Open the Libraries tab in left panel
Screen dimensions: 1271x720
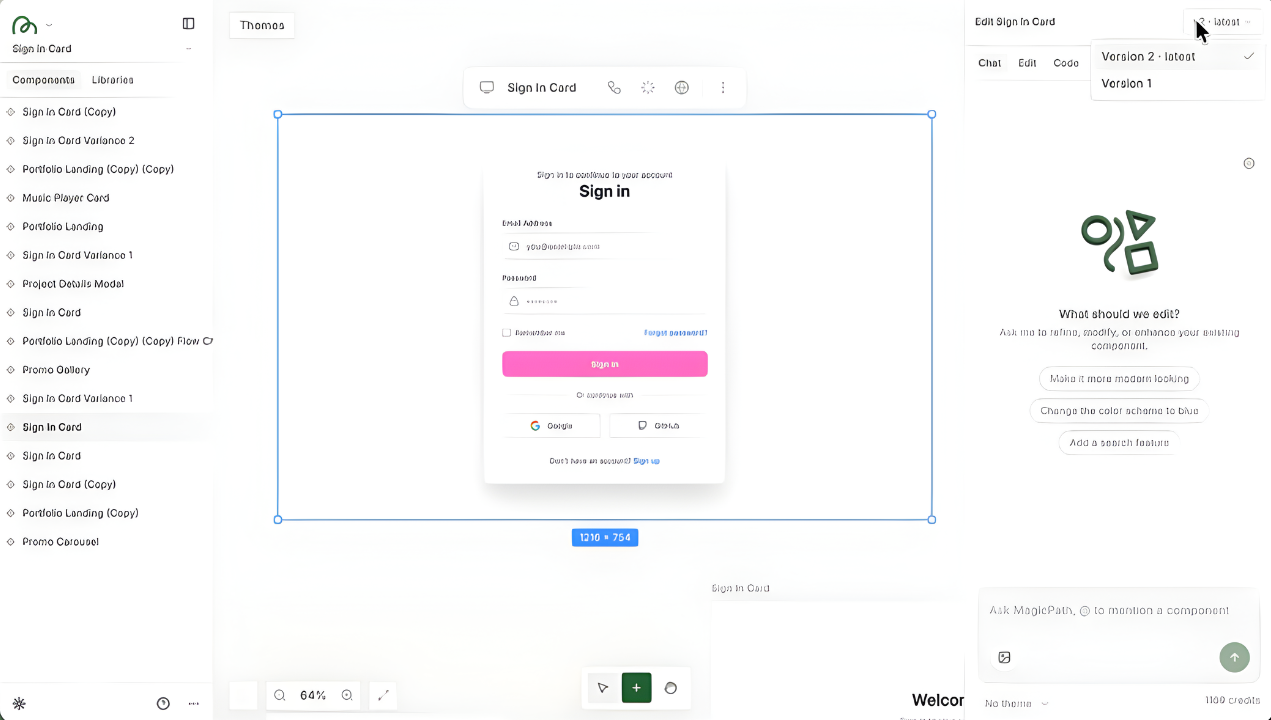coord(112,80)
